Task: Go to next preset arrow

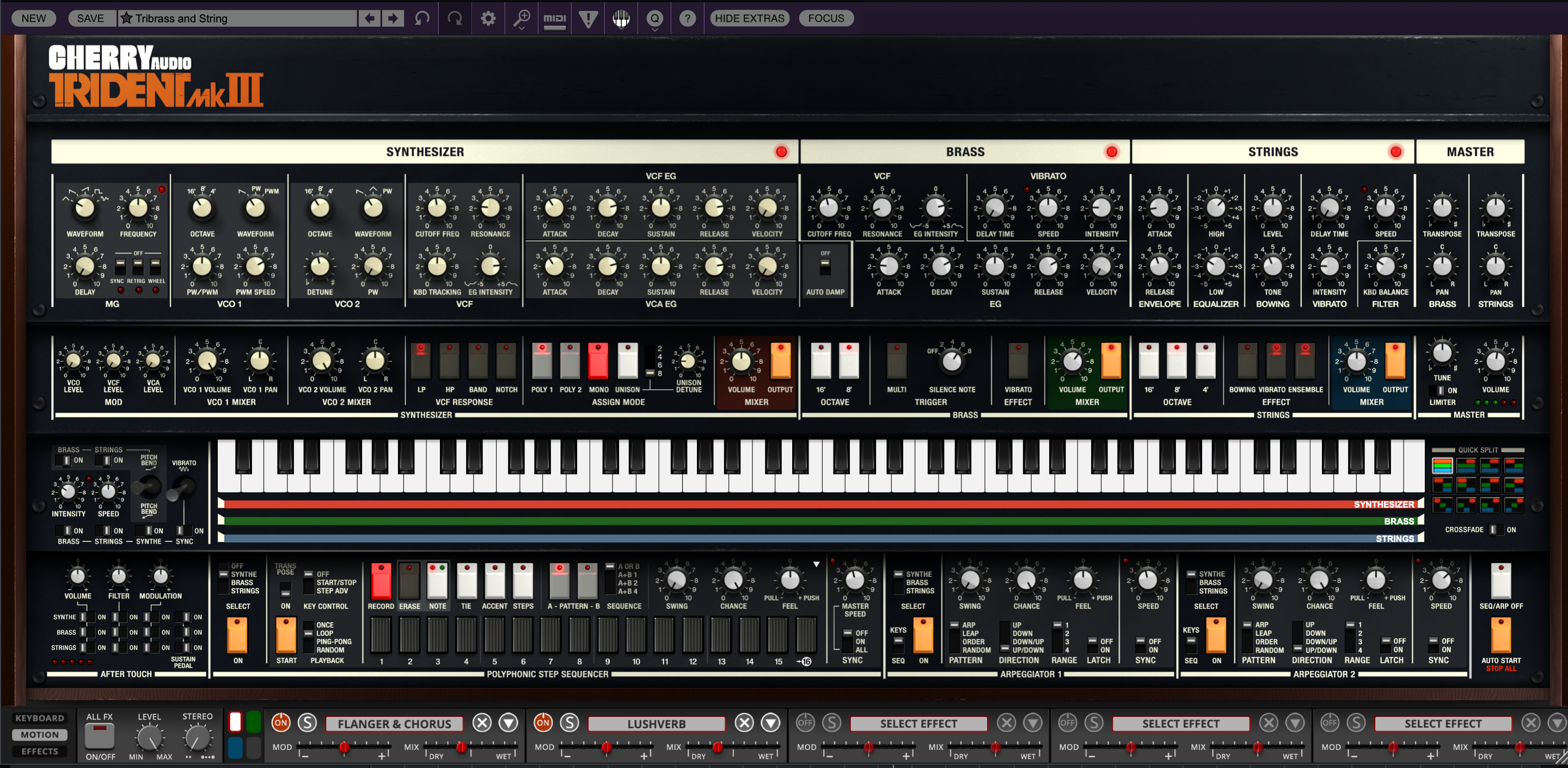Action: (x=393, y=19)
